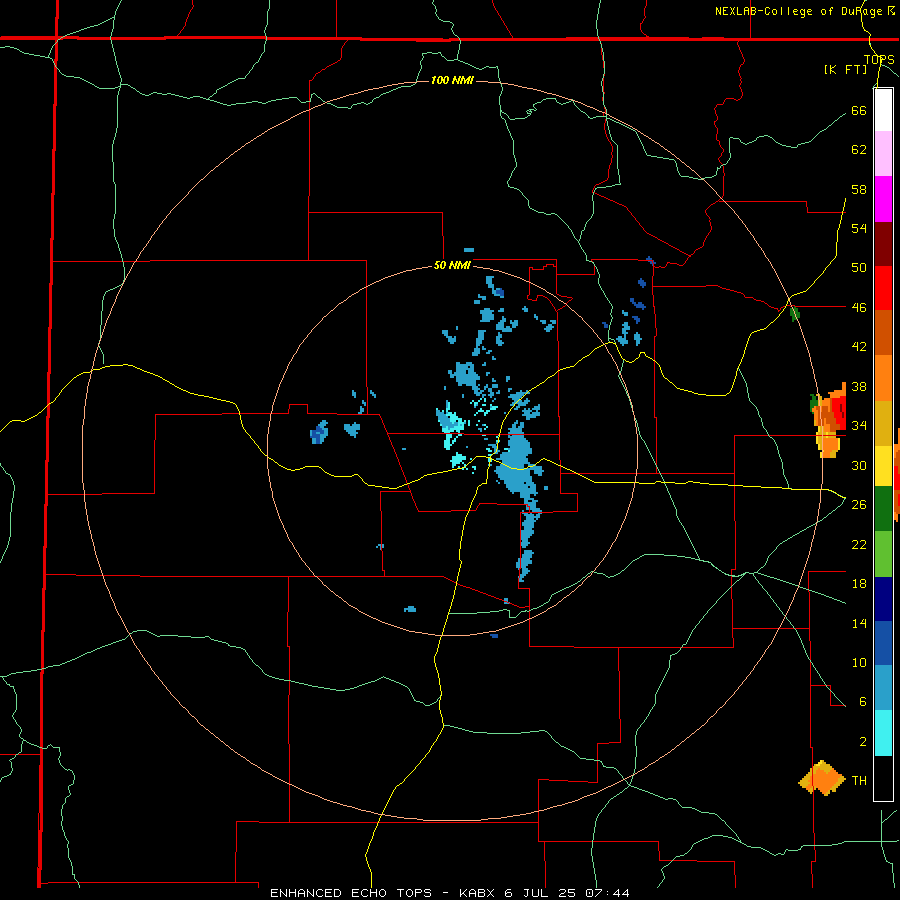Click the "TH" legend label
Image resolution: width=900 pixels, height=900 pixels.
pos(859,781)
